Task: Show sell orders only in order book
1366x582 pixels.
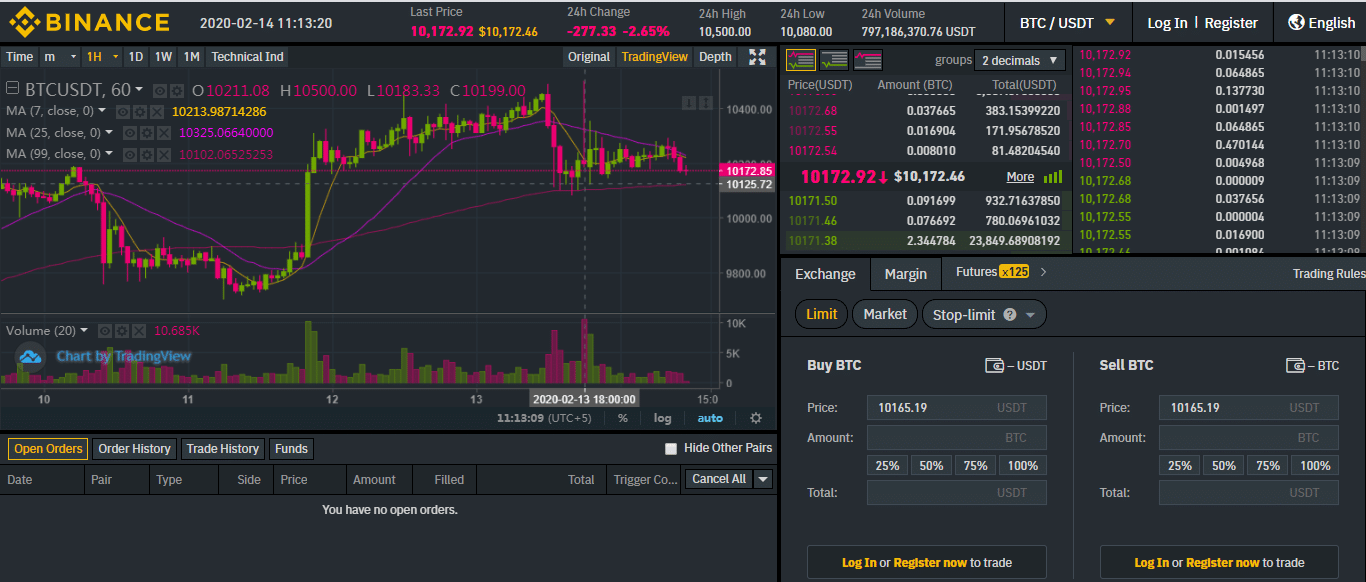Action: 867,59
